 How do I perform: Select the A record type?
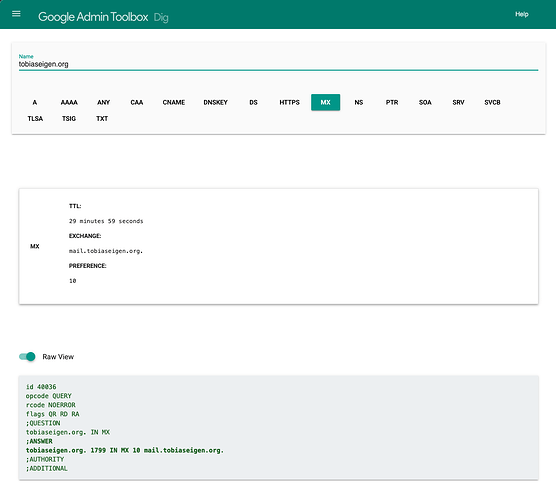[35, 102]
